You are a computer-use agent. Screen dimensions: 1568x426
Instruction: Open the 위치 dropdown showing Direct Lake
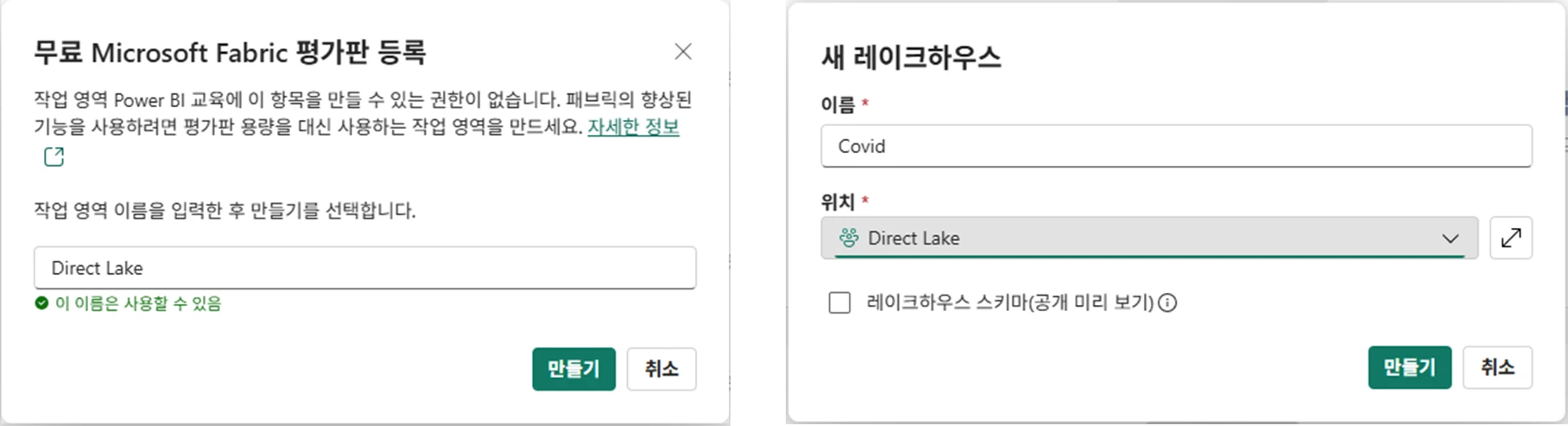tap(1148, 238)
